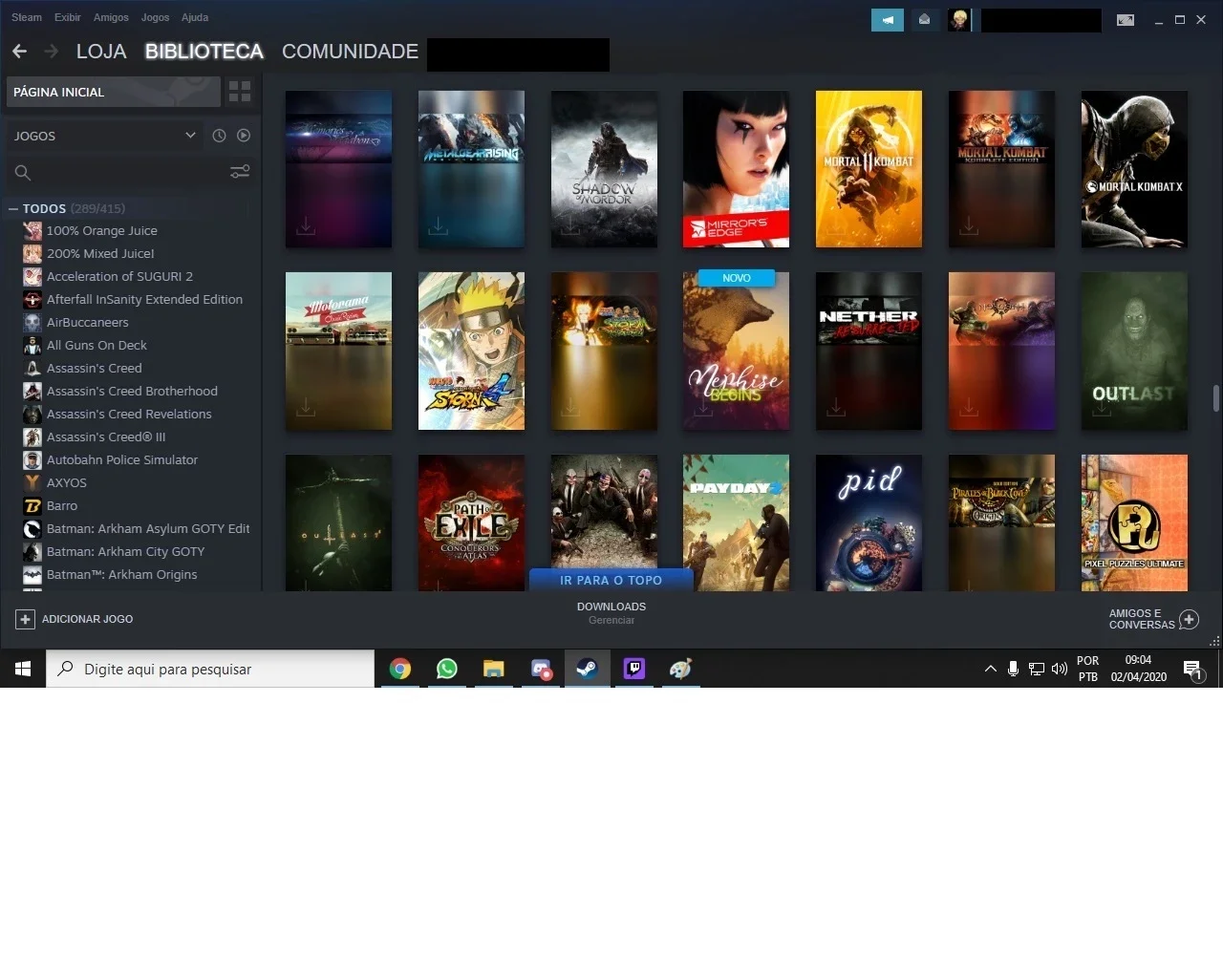Click the profile avatar picture
1223x980 pixels.
tap(959, 19)
